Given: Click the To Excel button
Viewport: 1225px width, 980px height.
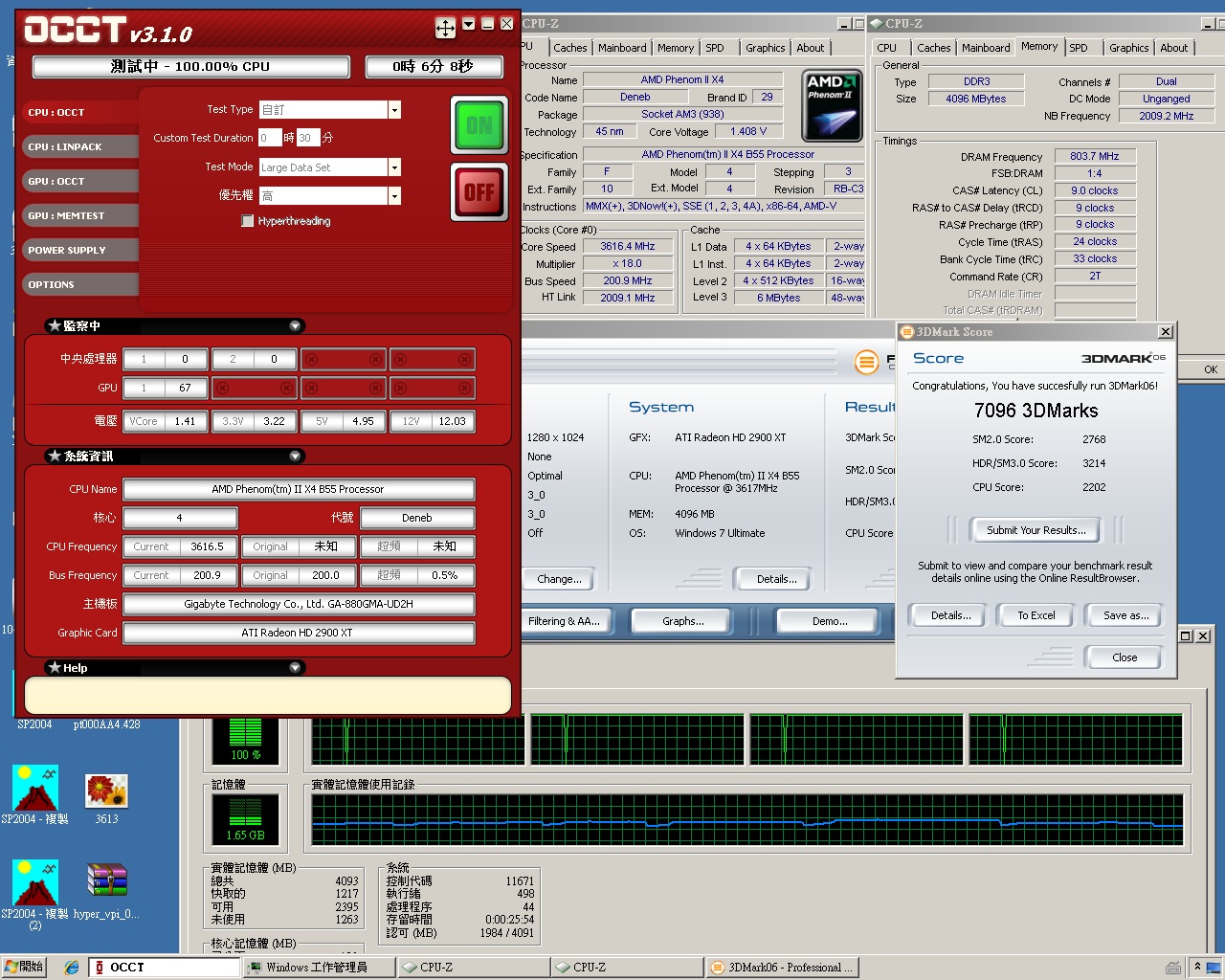Looking at the screenshot, I should click(1036, 615).
